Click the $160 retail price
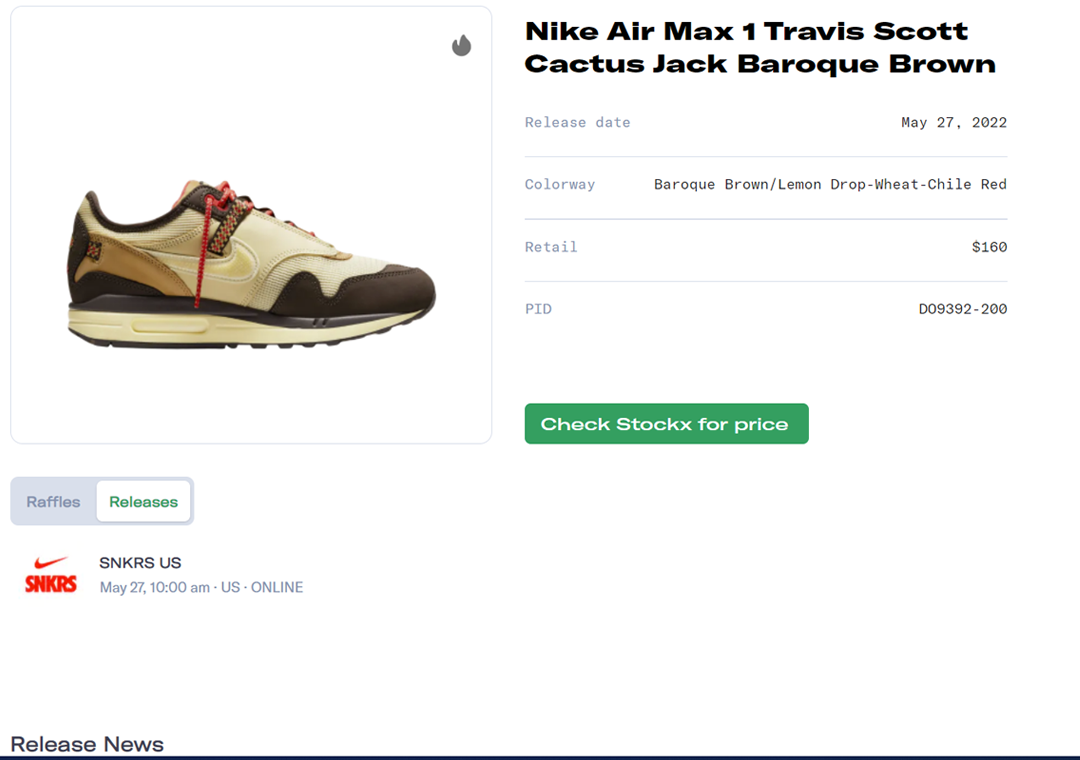This screenshot has width=1080, height=760. pyautogui.click(x=989, y=247)
